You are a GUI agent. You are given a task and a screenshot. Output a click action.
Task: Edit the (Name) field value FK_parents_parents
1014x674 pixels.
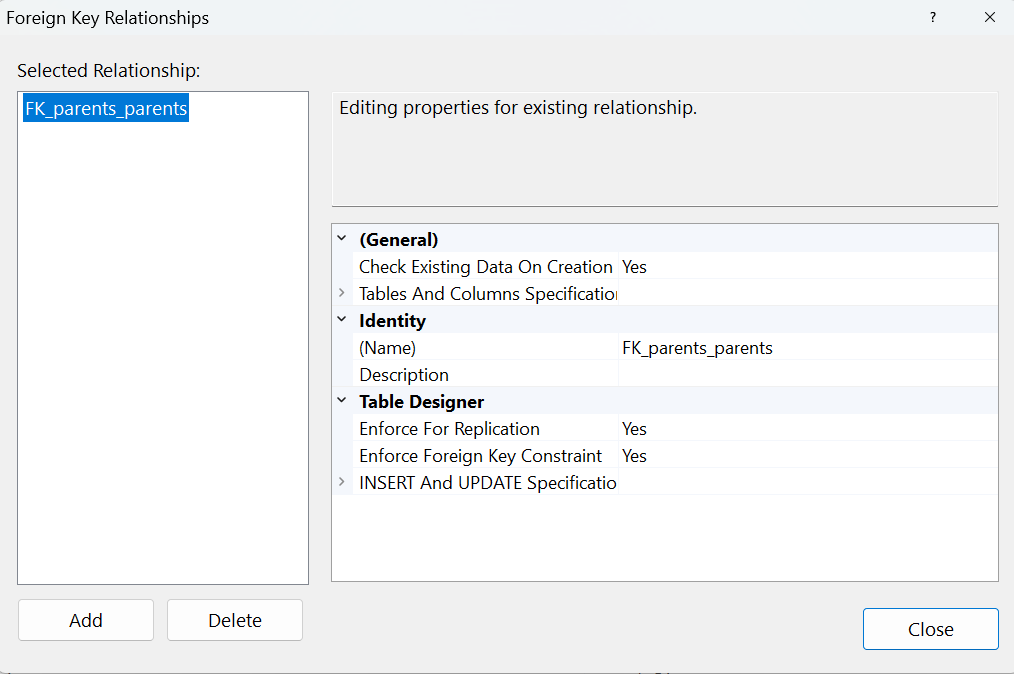pos(697,348)
